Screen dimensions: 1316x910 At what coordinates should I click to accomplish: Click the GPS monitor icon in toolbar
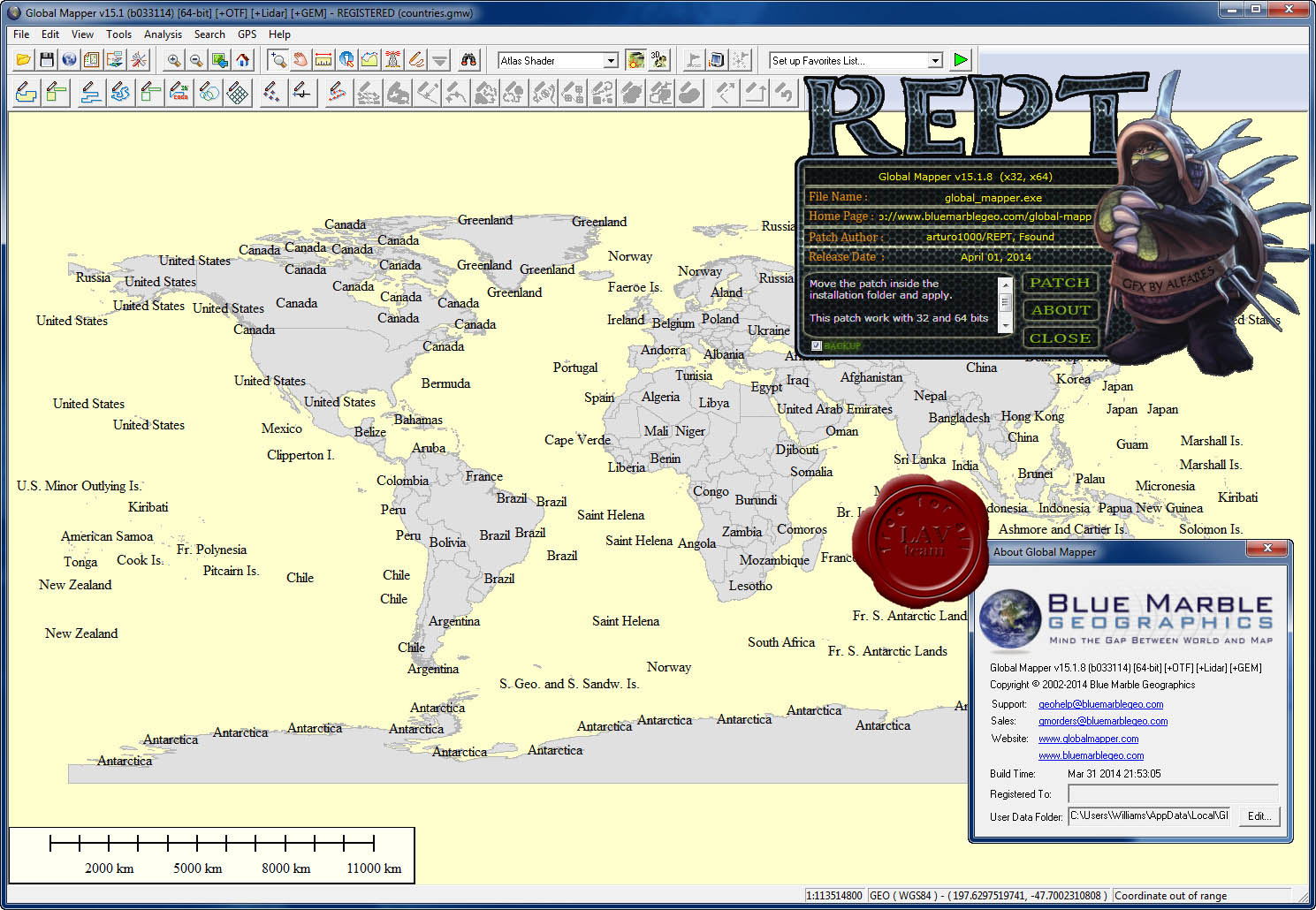click(x=717, y=60)
